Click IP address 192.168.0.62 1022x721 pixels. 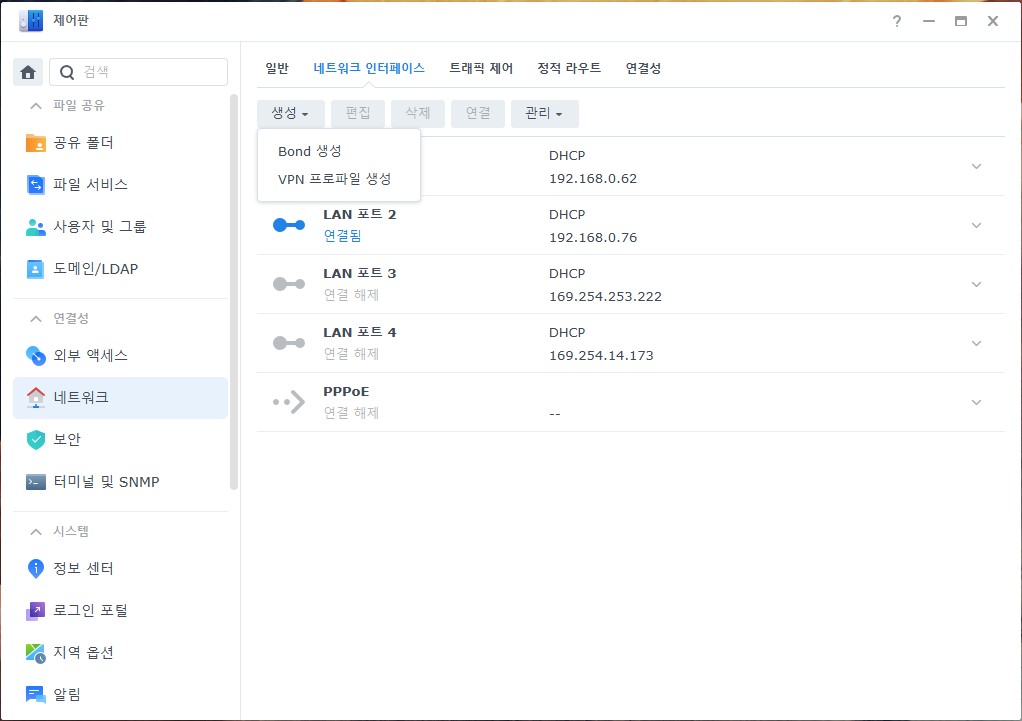pos(593,179)
